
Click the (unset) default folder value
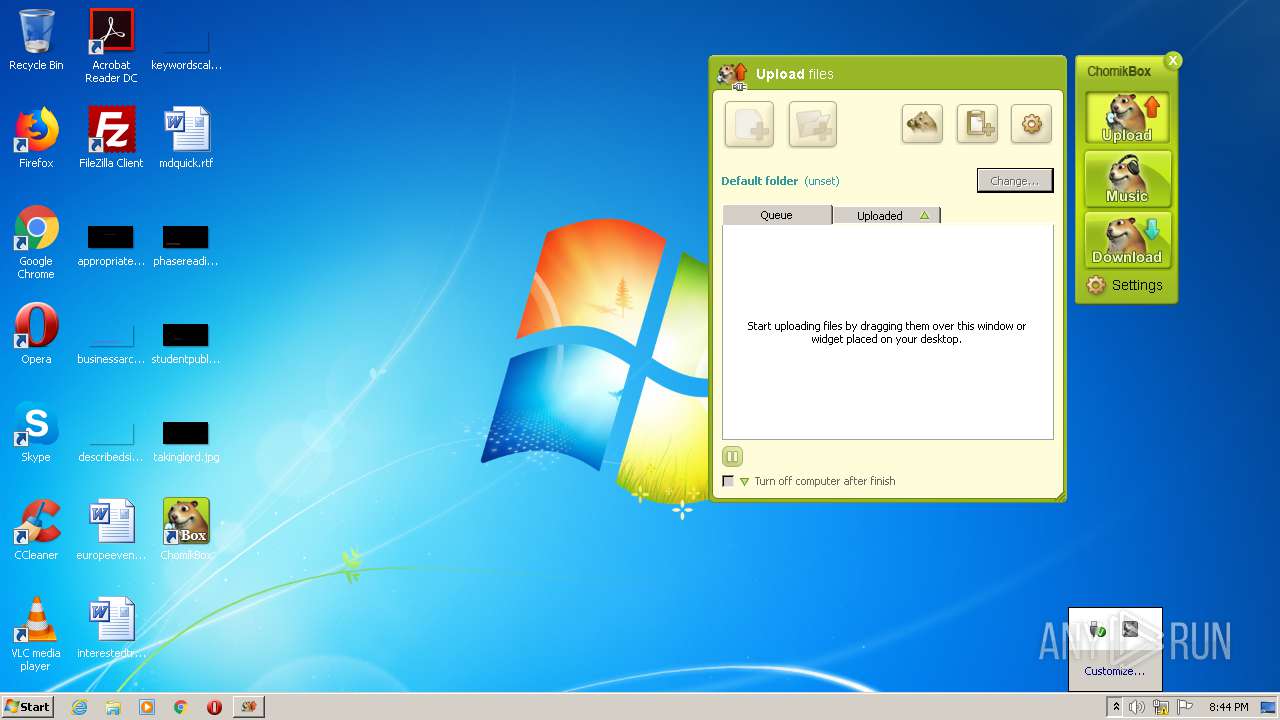coord(822,181)
